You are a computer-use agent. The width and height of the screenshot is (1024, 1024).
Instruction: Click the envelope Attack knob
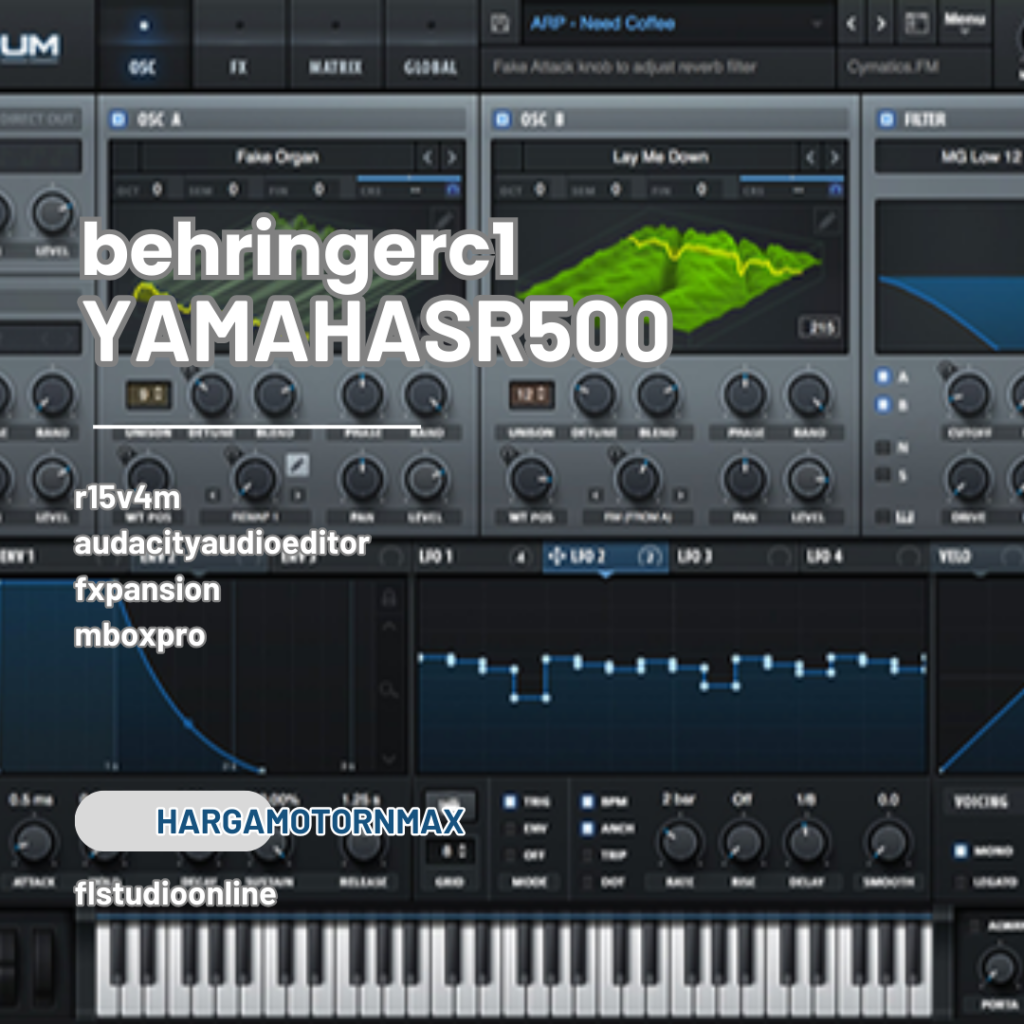pyautogui.click(x=33, y=842)
